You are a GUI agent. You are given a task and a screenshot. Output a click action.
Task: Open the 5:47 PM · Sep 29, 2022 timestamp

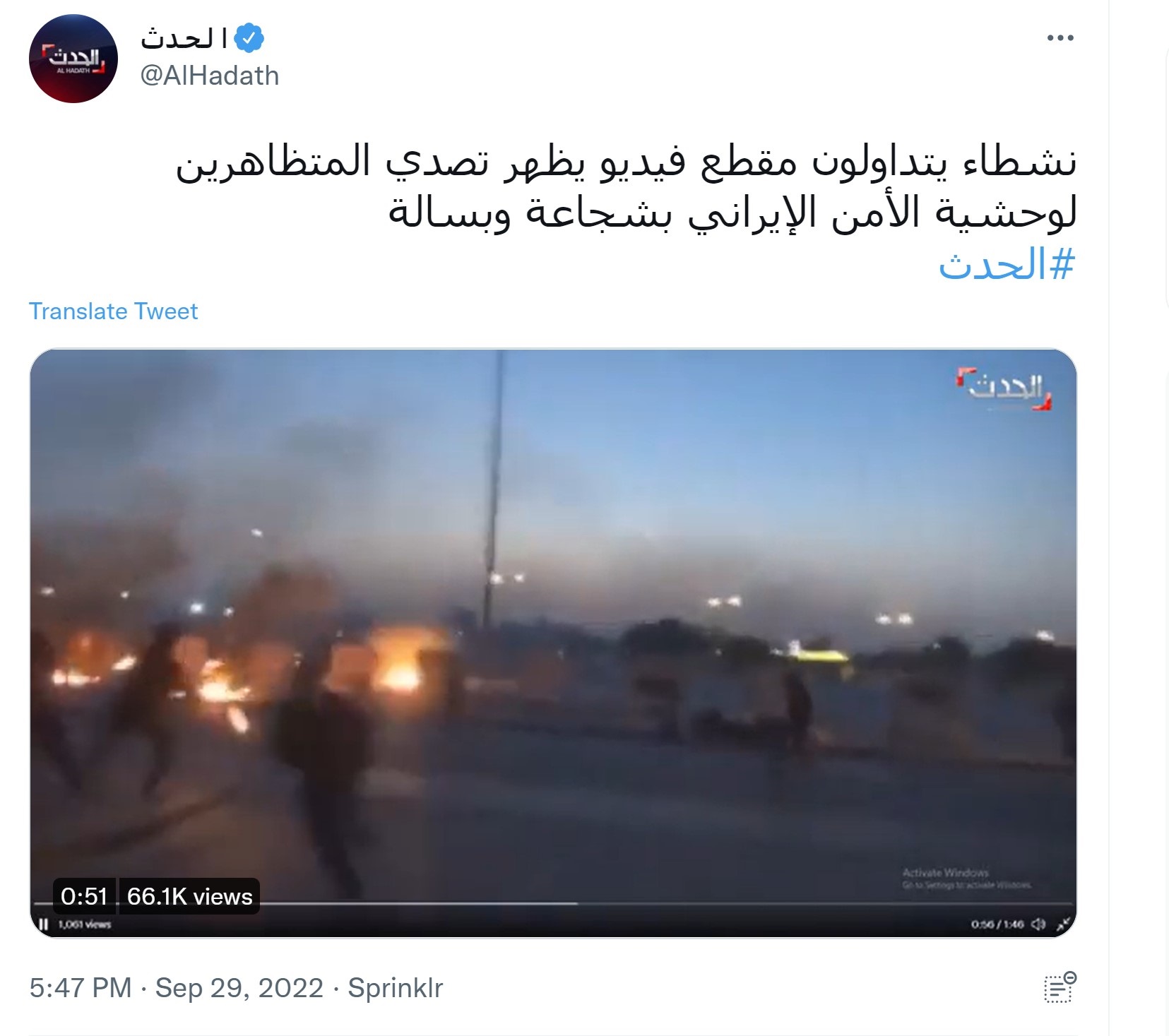(176, 987)
